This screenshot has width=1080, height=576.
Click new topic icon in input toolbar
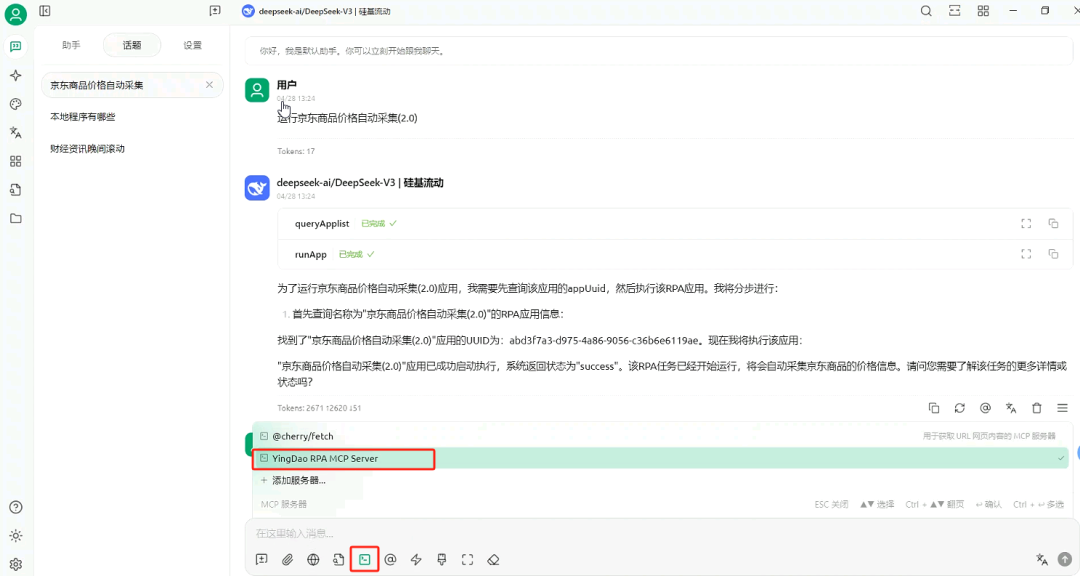tap(262, 559)
